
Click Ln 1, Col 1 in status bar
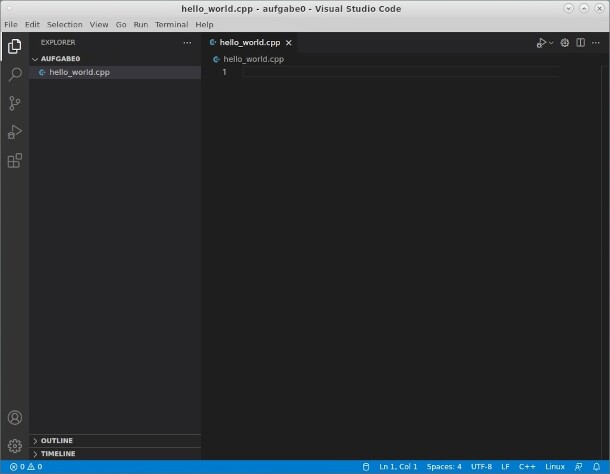pyautogui.click(x=398, y=467)
